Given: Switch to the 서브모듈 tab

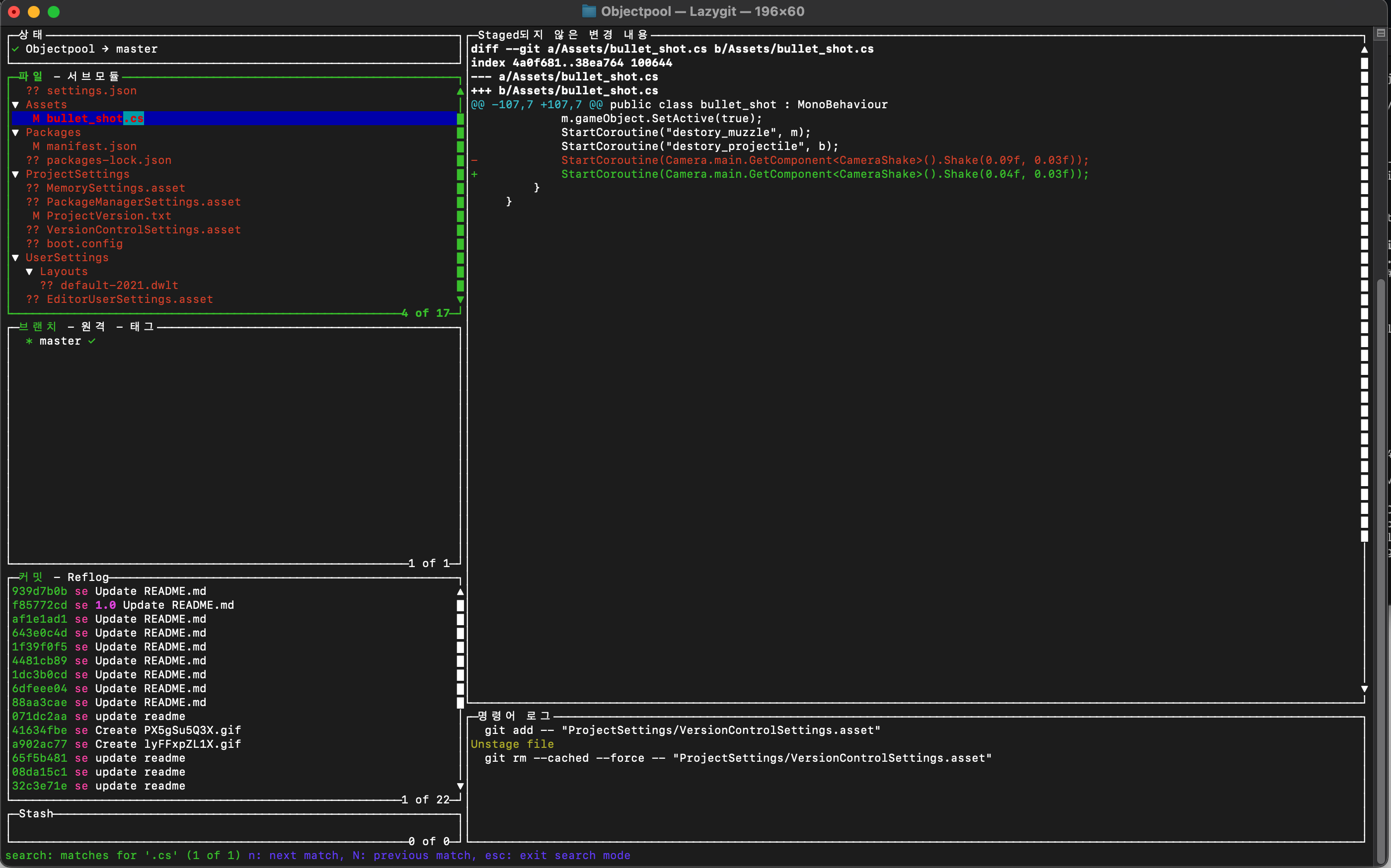Looking at the screenshot, I should point(93,76).
